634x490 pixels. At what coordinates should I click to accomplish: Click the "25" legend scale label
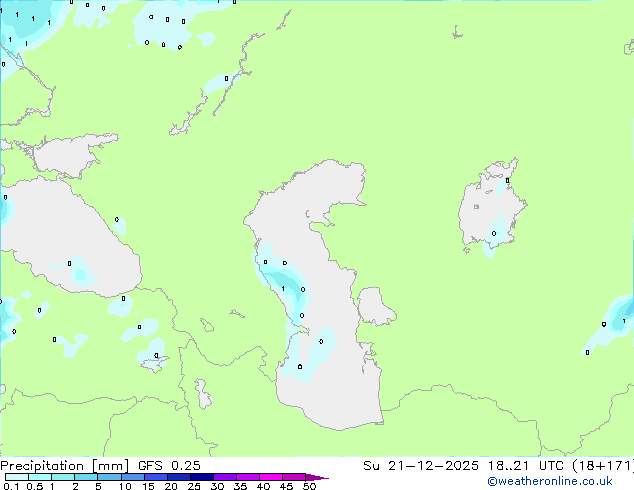pyautogui.click(x=194, y=486)
